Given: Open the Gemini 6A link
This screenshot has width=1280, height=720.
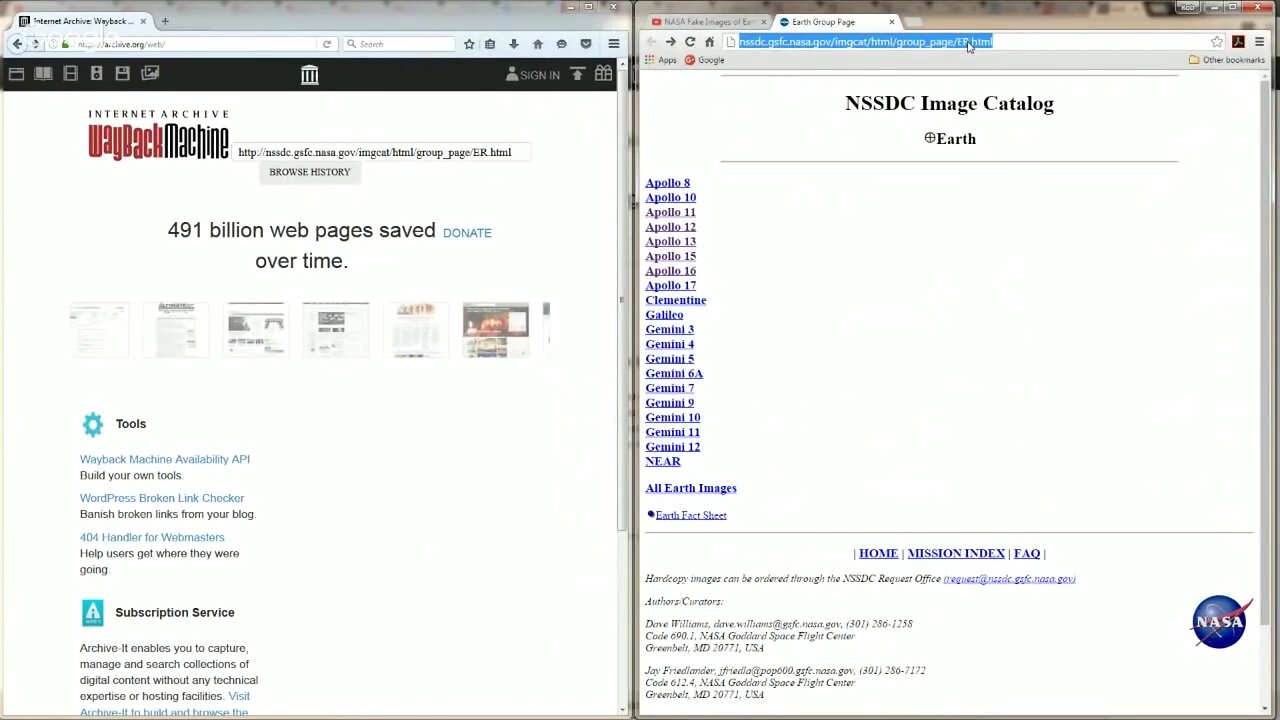Looking at the screenshot, I should [674, 374].
